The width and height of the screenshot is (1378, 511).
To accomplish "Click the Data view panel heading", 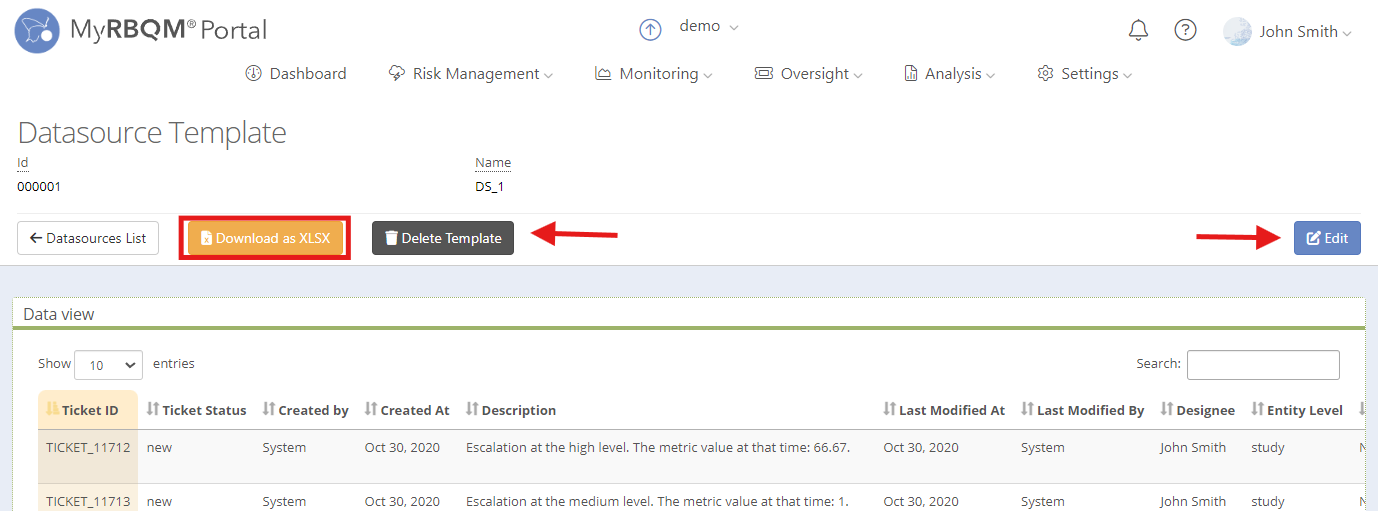I will click(x=59, y=314).
